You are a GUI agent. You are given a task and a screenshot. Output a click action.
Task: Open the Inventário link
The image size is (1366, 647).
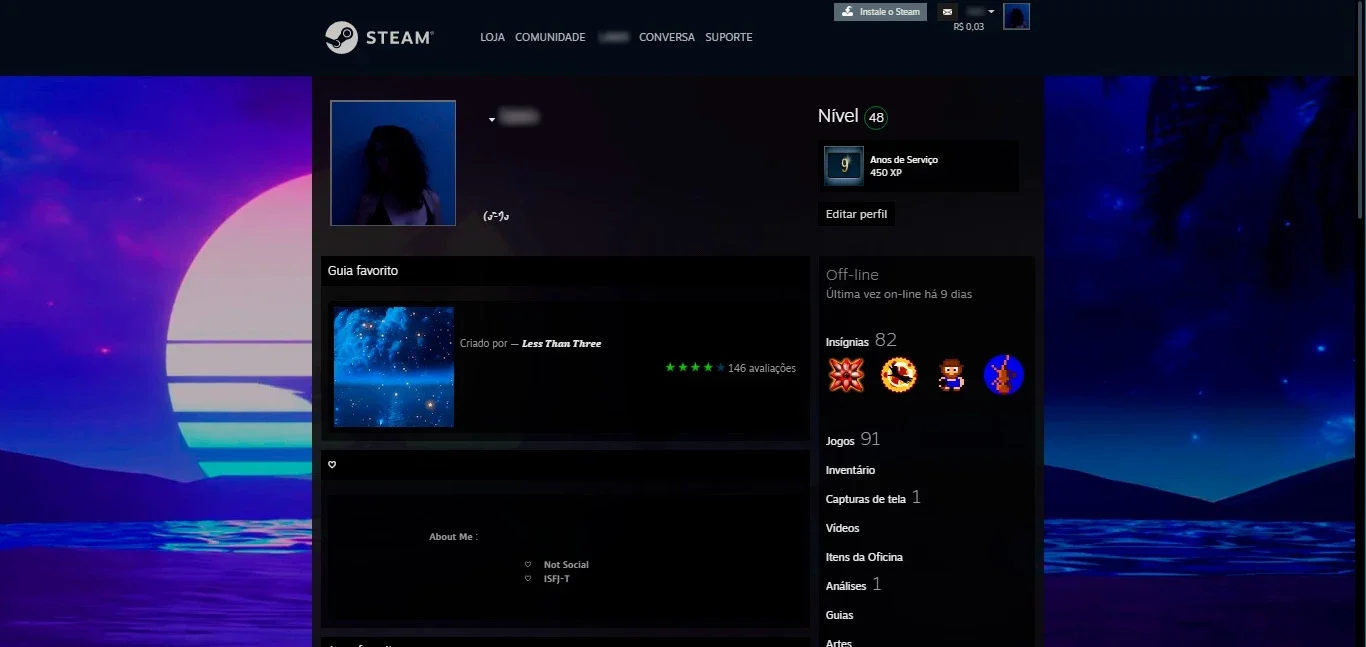pyautogui.click(x=850, y=470)
